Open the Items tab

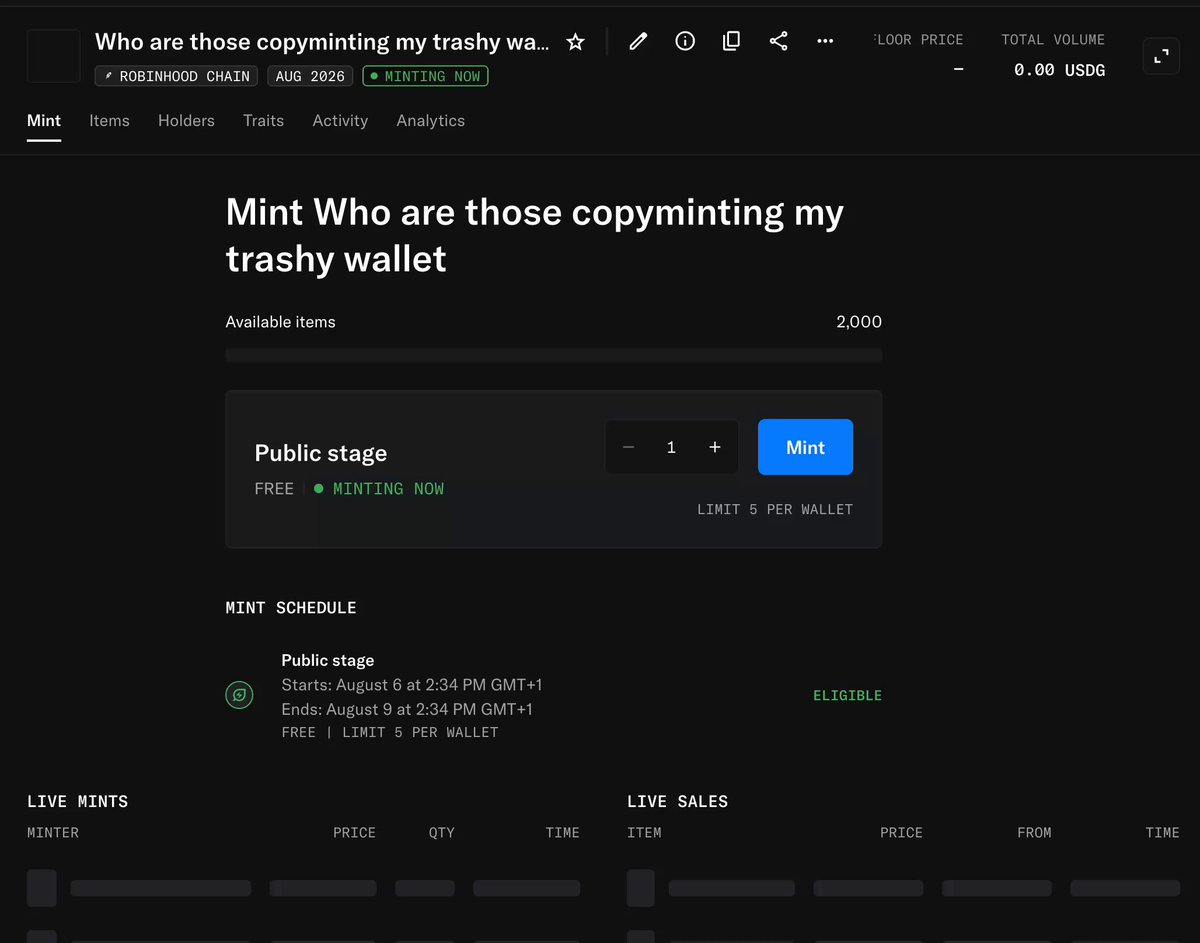click(x=109, y=121)
